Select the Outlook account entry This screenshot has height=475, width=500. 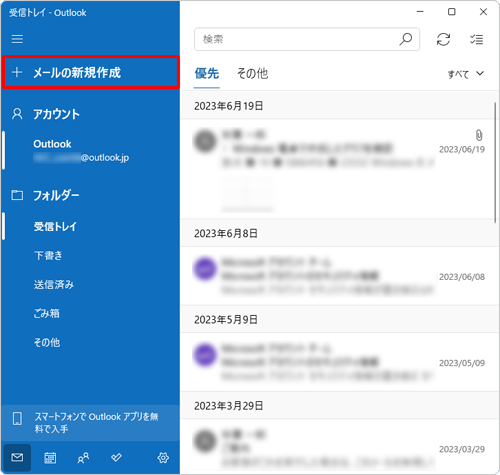click(x=91, y=150)
